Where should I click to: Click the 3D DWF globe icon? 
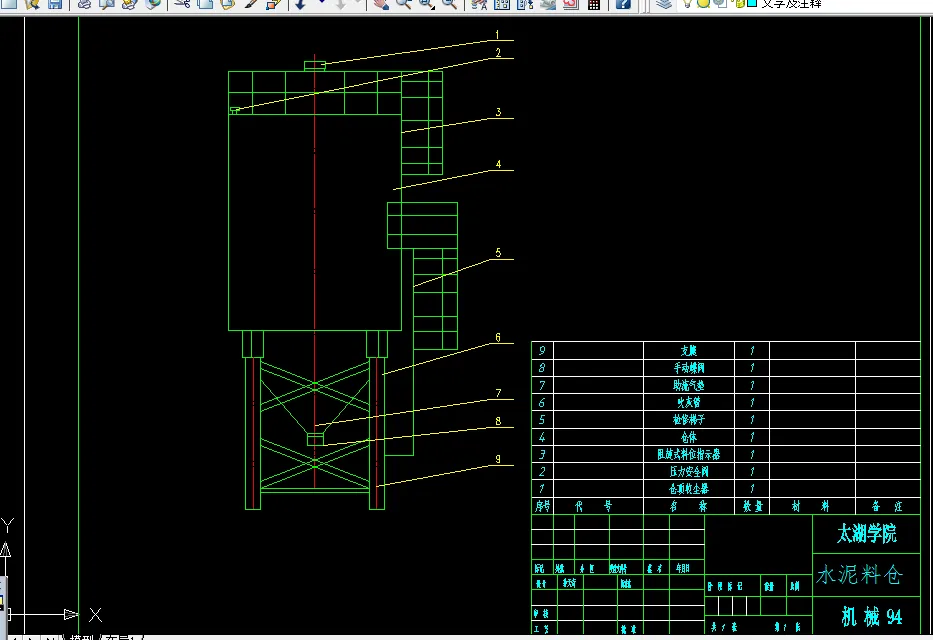click(x=152, y=4)
